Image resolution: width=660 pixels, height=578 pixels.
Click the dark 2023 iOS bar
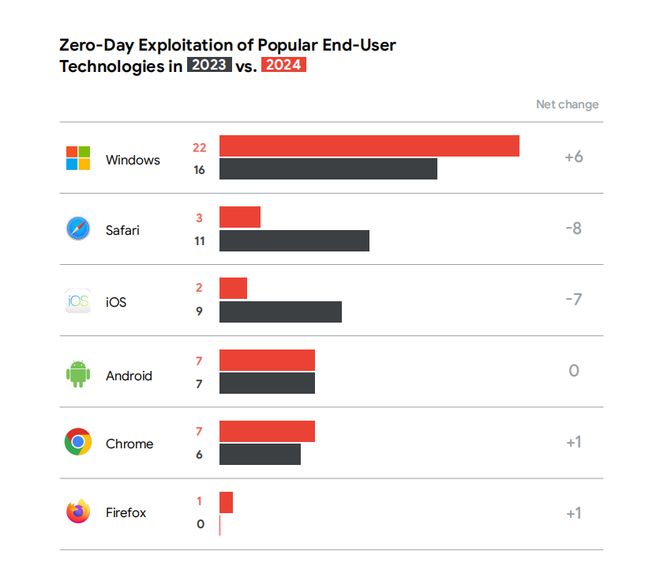click(280, 312)
